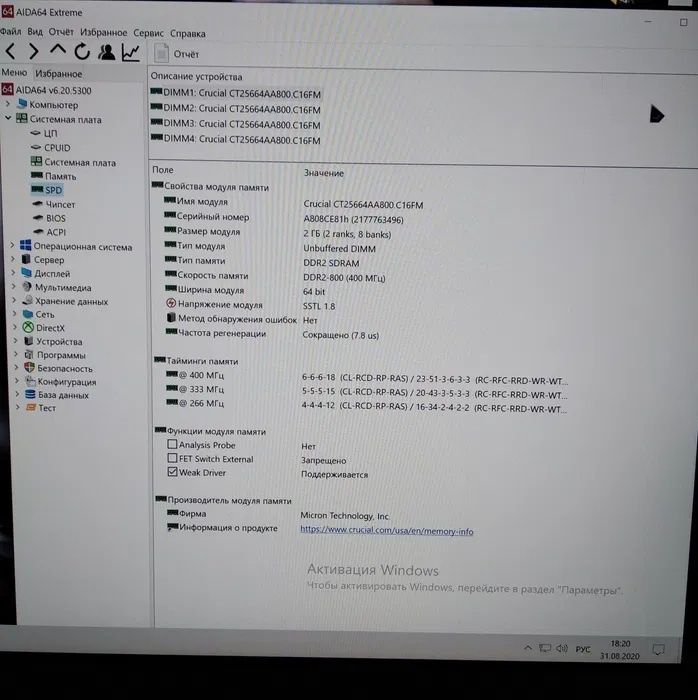Switch to the Меню tab
Viewport: 698px width, 700px height.
14,72
